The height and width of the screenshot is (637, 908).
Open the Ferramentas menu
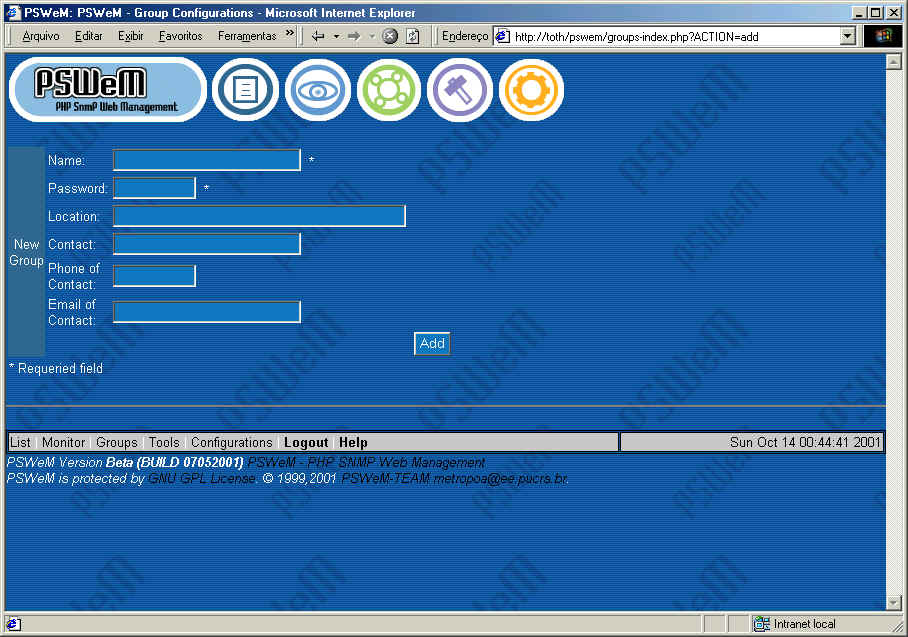(247, 36)
